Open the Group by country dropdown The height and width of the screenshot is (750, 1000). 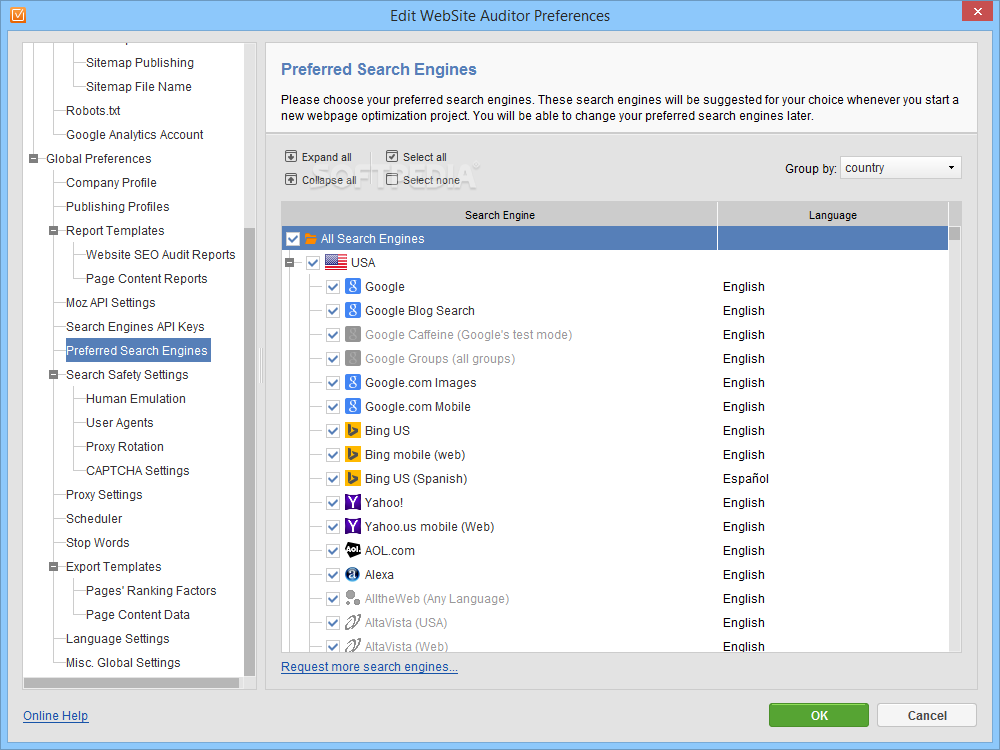point(901,168)
